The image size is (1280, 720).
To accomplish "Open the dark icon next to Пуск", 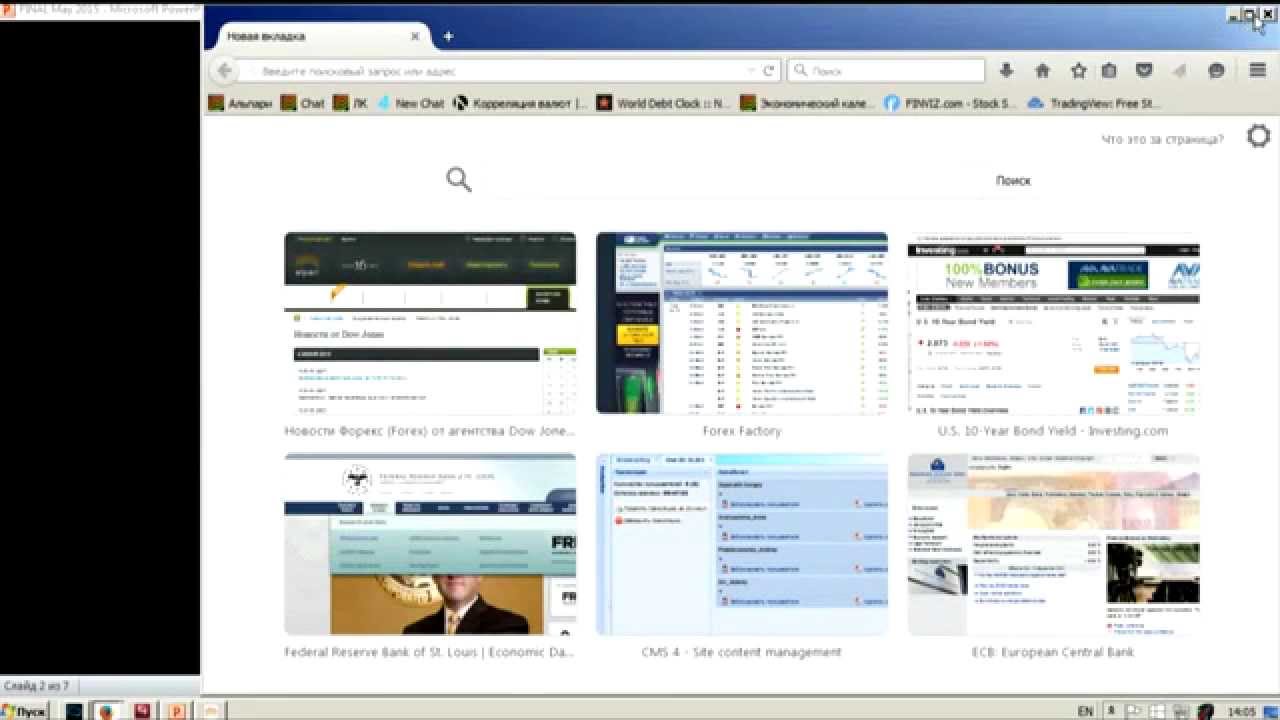I will pos(73,711).
